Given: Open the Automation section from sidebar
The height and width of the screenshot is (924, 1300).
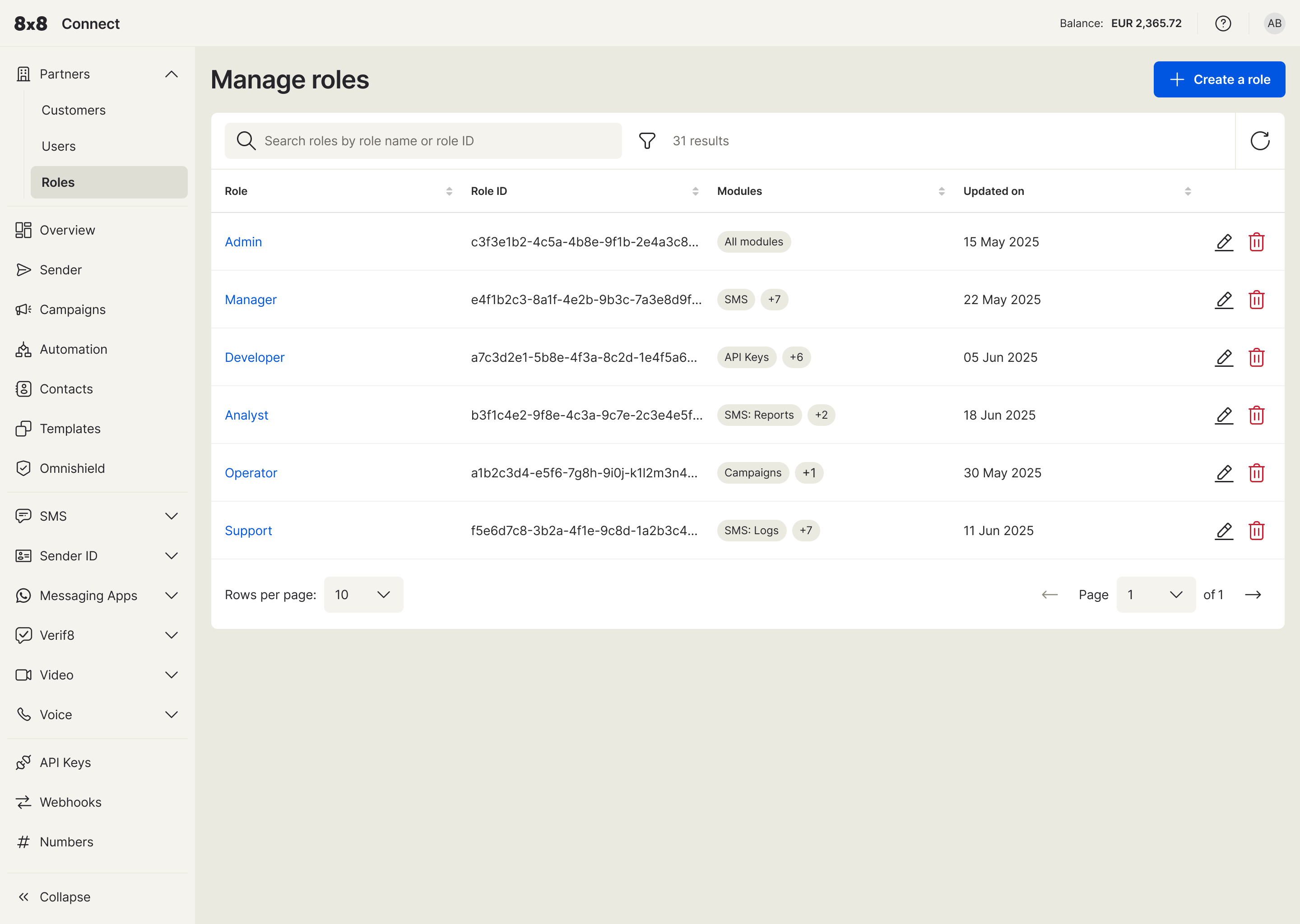Looking at the screenshot, I should (73, 349).
